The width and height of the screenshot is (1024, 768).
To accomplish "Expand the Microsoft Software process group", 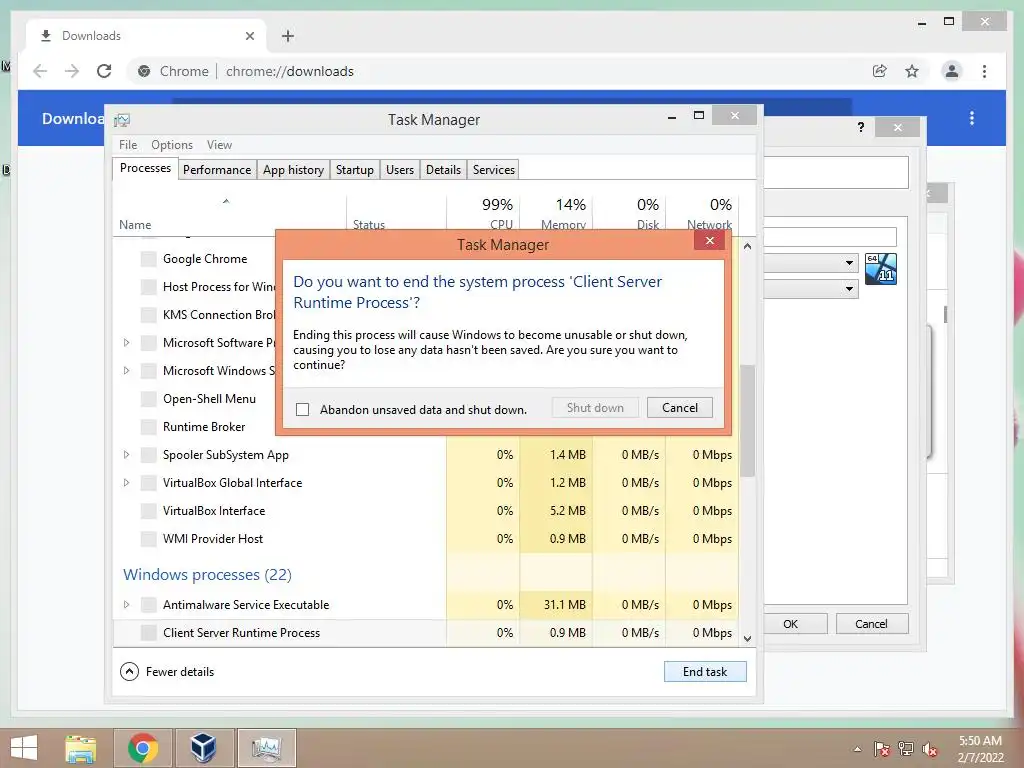I will (x=127, y=343).
